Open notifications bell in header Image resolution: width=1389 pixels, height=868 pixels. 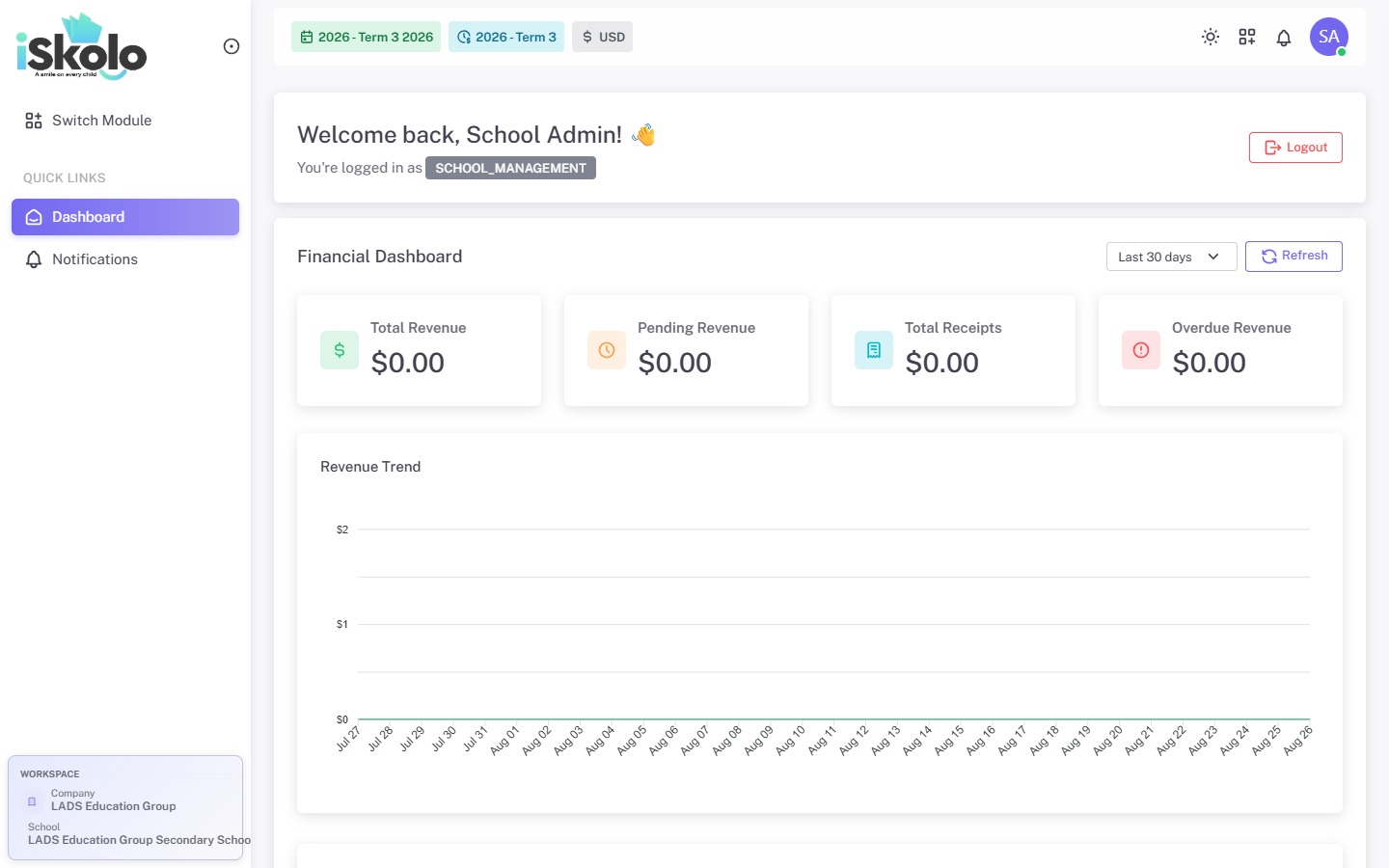tap(1284, 38)
